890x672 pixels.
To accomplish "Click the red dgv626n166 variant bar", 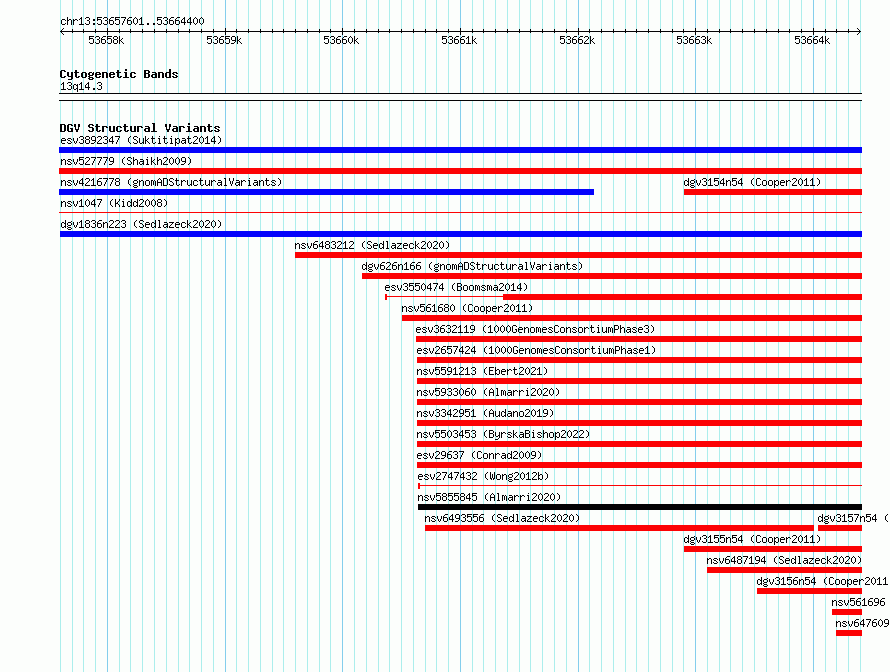I will click(x=612, y=276).
